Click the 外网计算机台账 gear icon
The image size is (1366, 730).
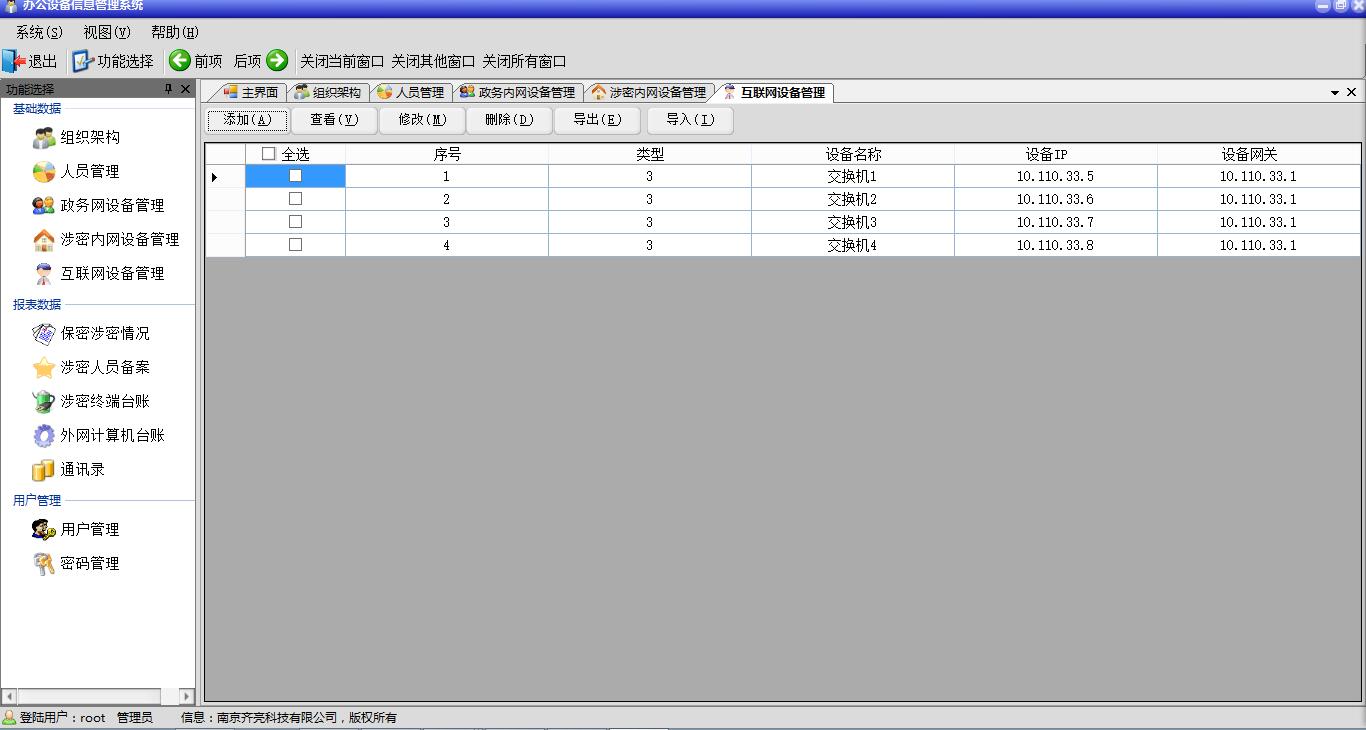[x=43, y=436]
